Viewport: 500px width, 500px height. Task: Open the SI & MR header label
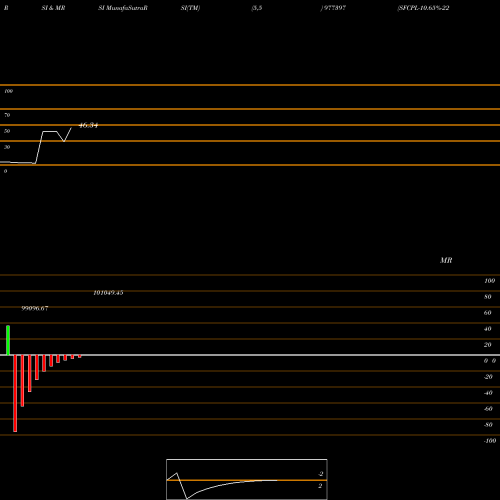pos(53,8)
